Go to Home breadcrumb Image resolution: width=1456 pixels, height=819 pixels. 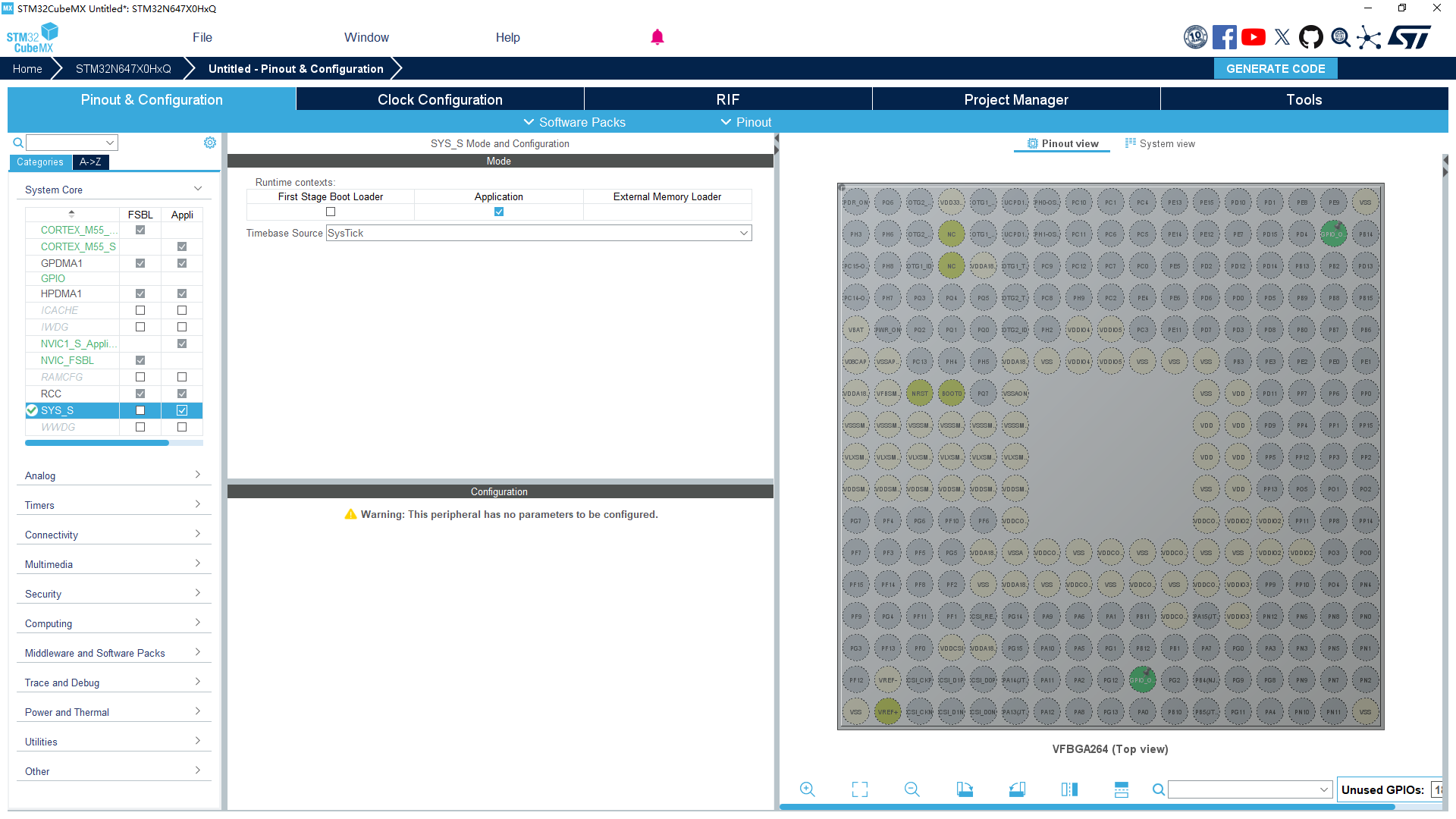click(x=27, y=68)
